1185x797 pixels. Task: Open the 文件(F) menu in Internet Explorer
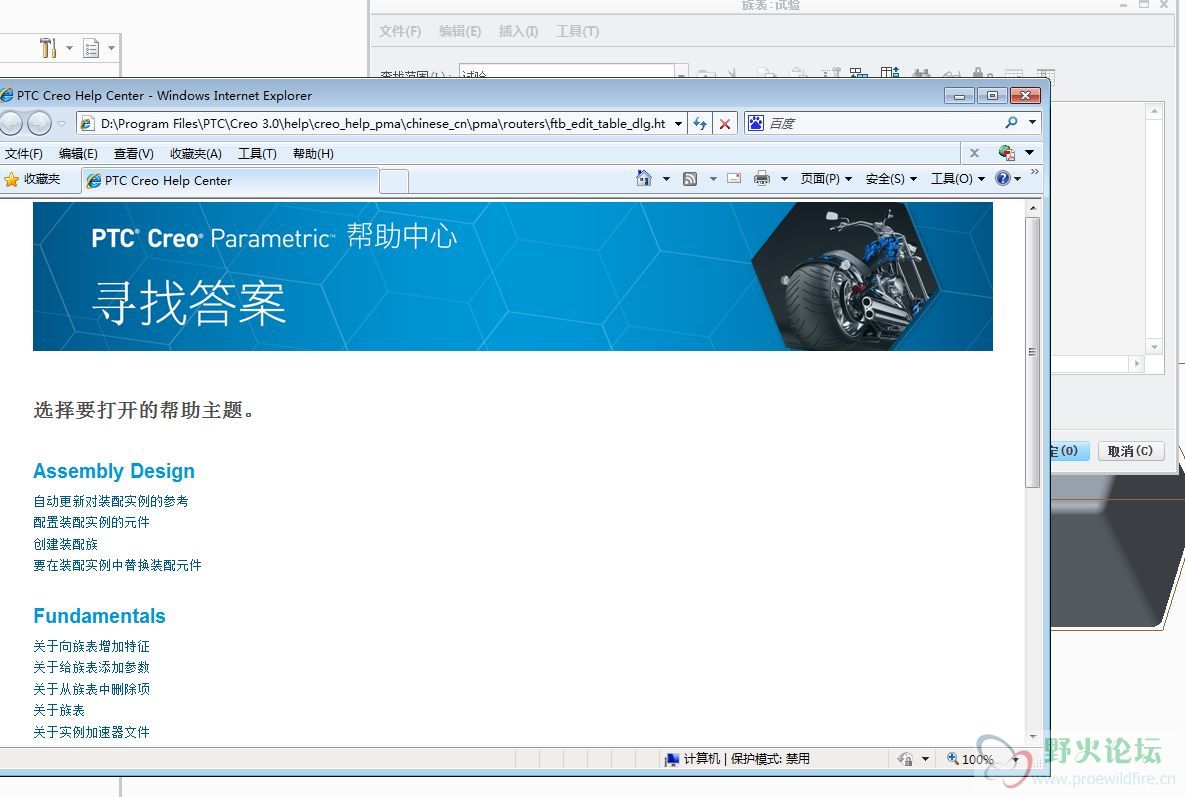click(24, 153)
